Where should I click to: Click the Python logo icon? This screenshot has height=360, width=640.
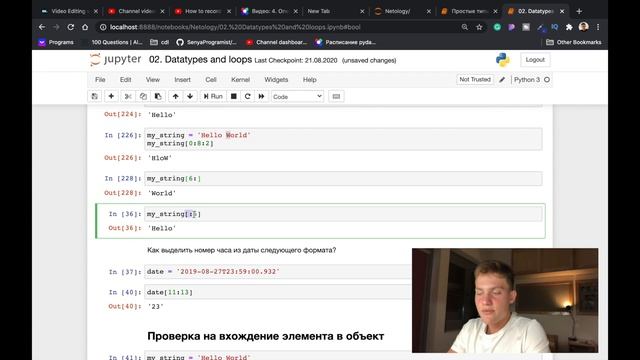pos(502,60)
